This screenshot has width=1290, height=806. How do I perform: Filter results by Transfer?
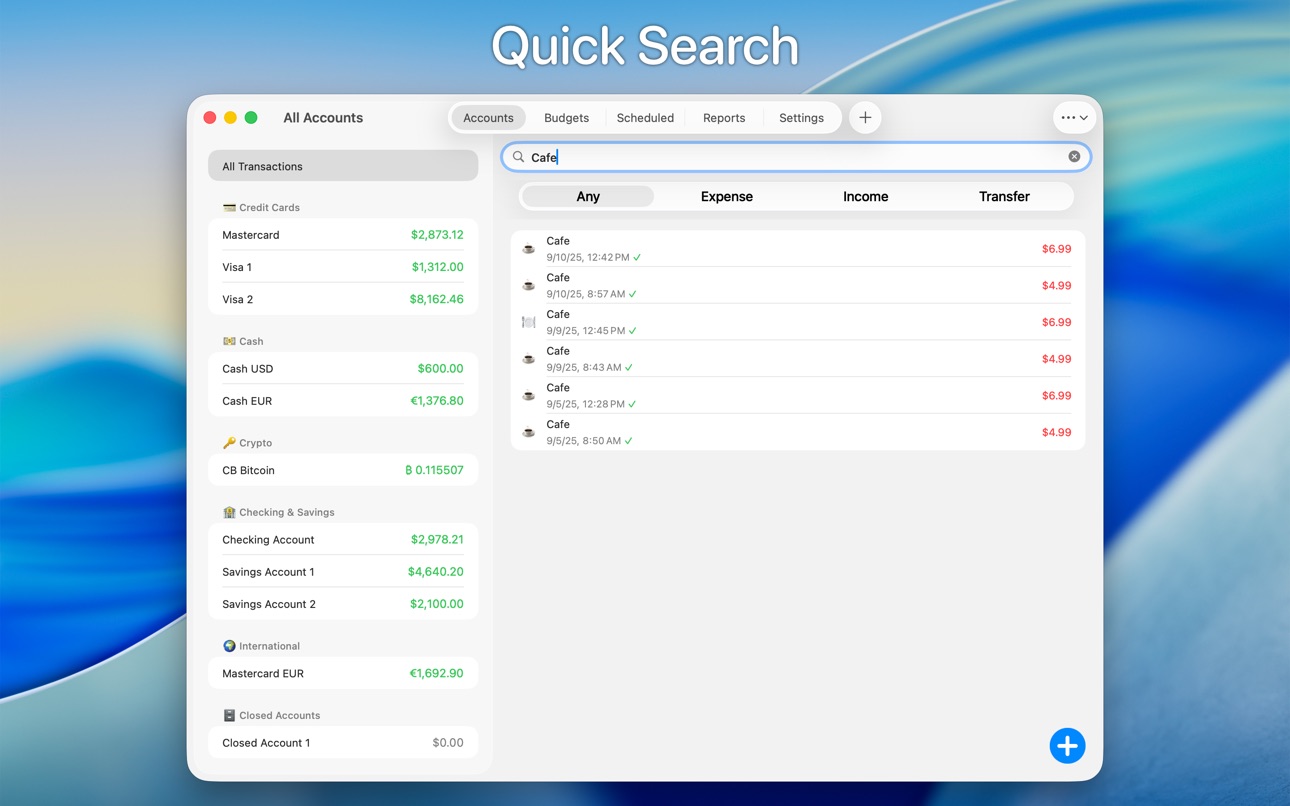point(1004,197)
